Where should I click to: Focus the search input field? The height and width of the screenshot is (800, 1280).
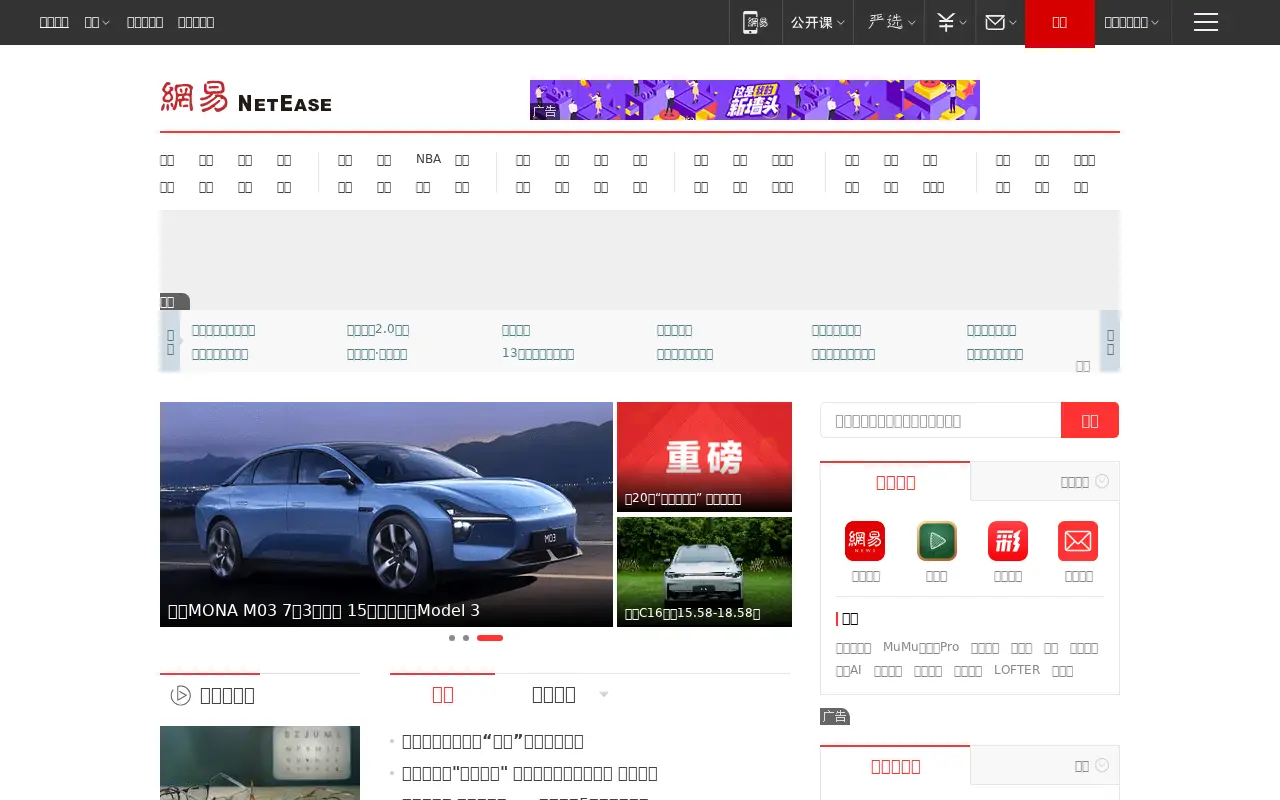[940, 420]
